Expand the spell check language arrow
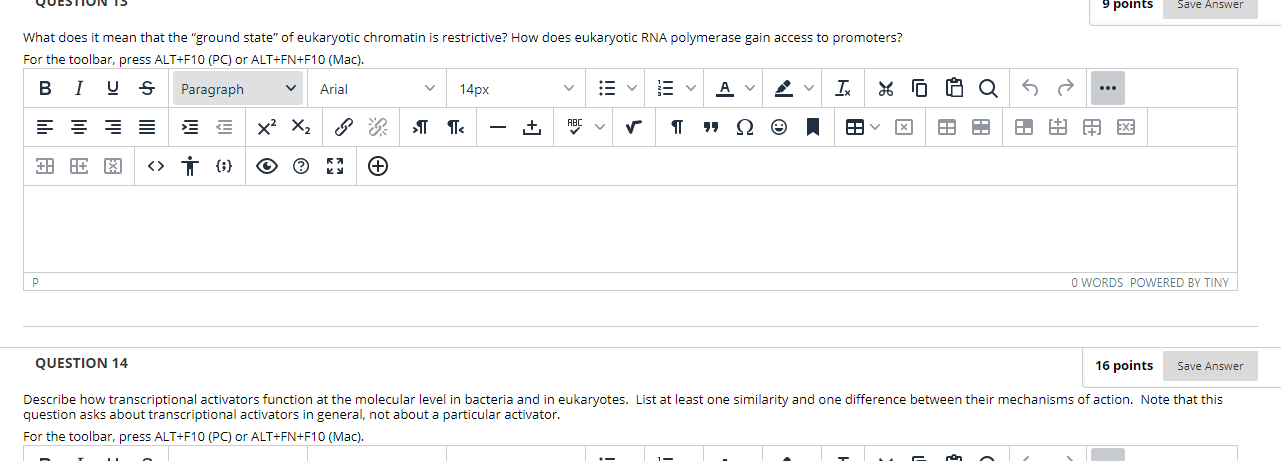Screen dimensions: 1281x461 pyautogui.click(x=600, y=127)
